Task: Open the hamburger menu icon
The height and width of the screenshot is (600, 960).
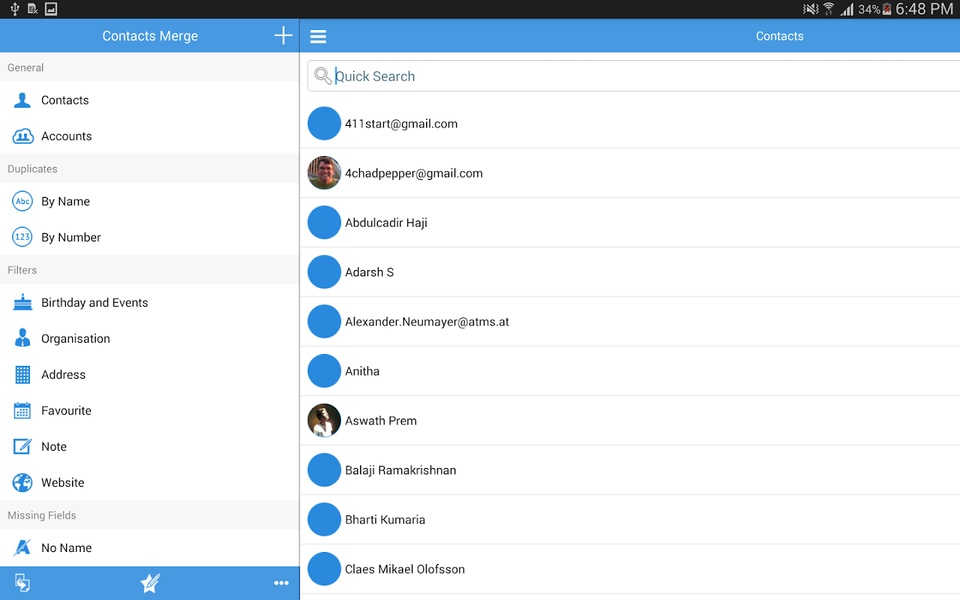Action: click(x=318, y=36)
